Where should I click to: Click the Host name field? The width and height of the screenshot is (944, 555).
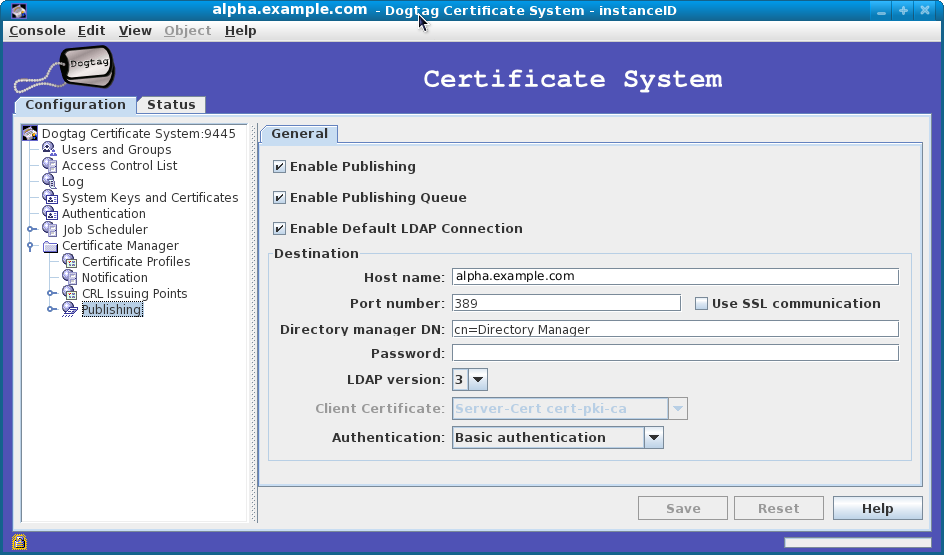point(675,276)
